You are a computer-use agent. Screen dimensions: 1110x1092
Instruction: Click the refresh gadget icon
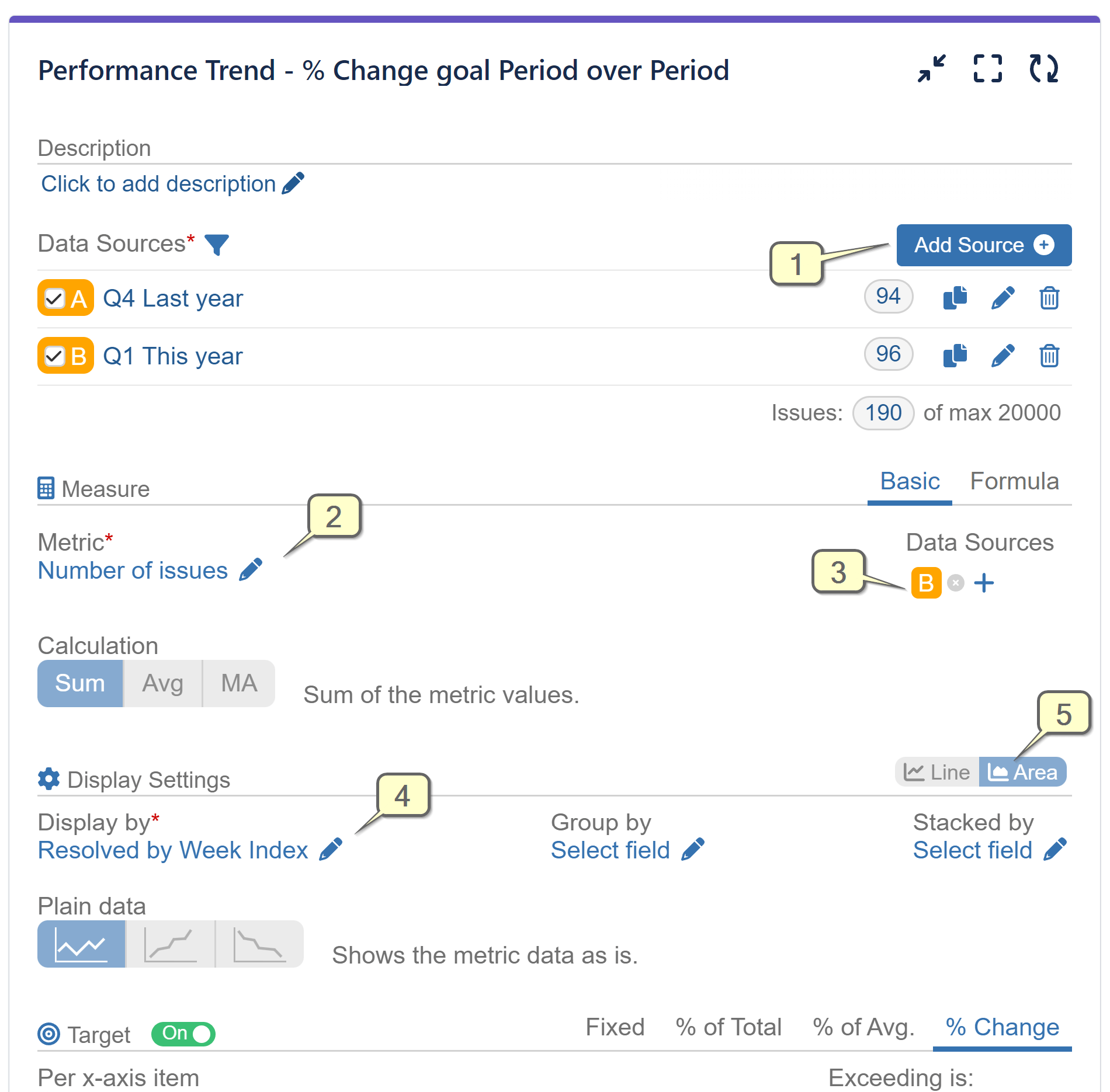[1043, 69]
